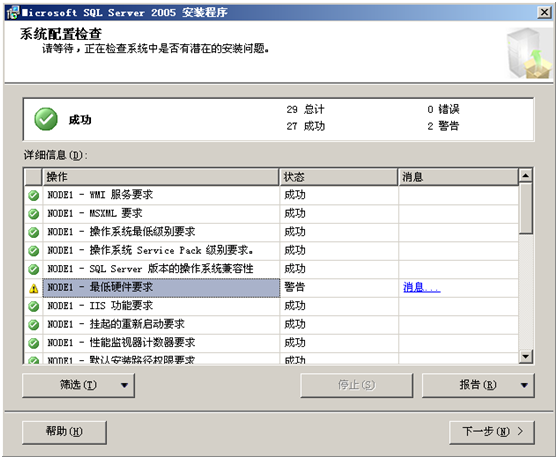The height and width of the screenshot is (459, 558).
Task: Click the 详细信息(D) label
Action: [56, 155]
